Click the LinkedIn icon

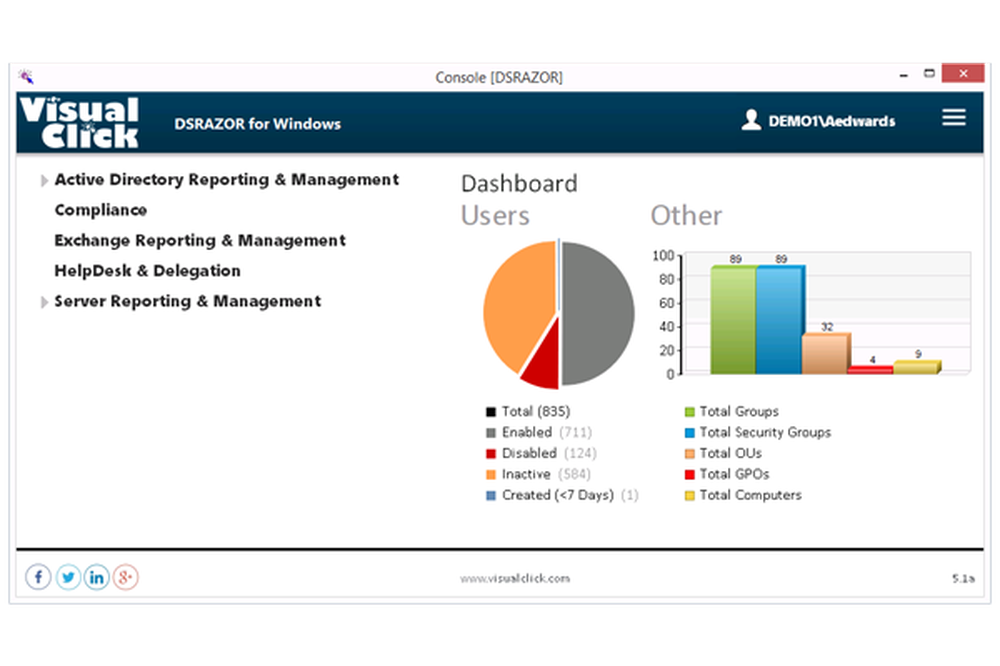click(97, 577)
